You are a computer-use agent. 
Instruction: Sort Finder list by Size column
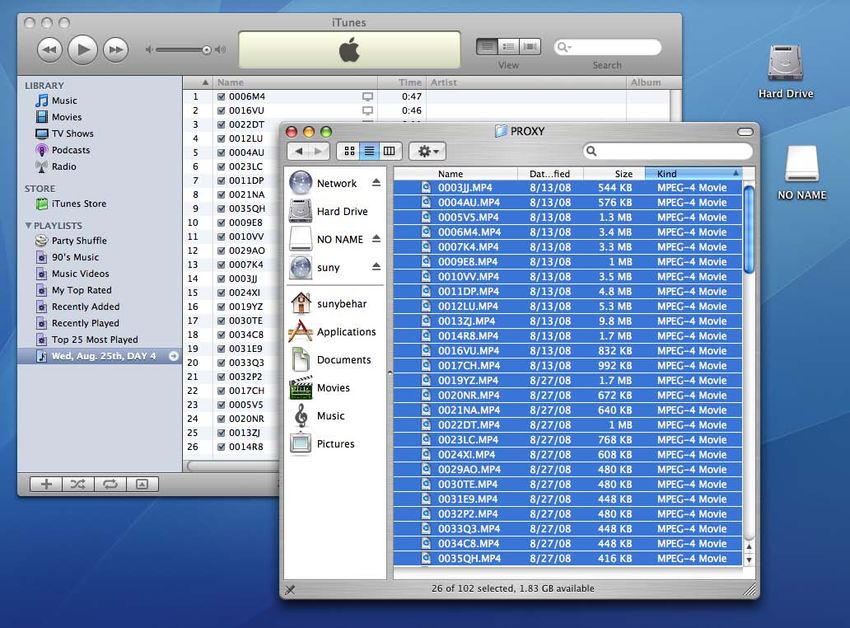click(x=614, y=174)
